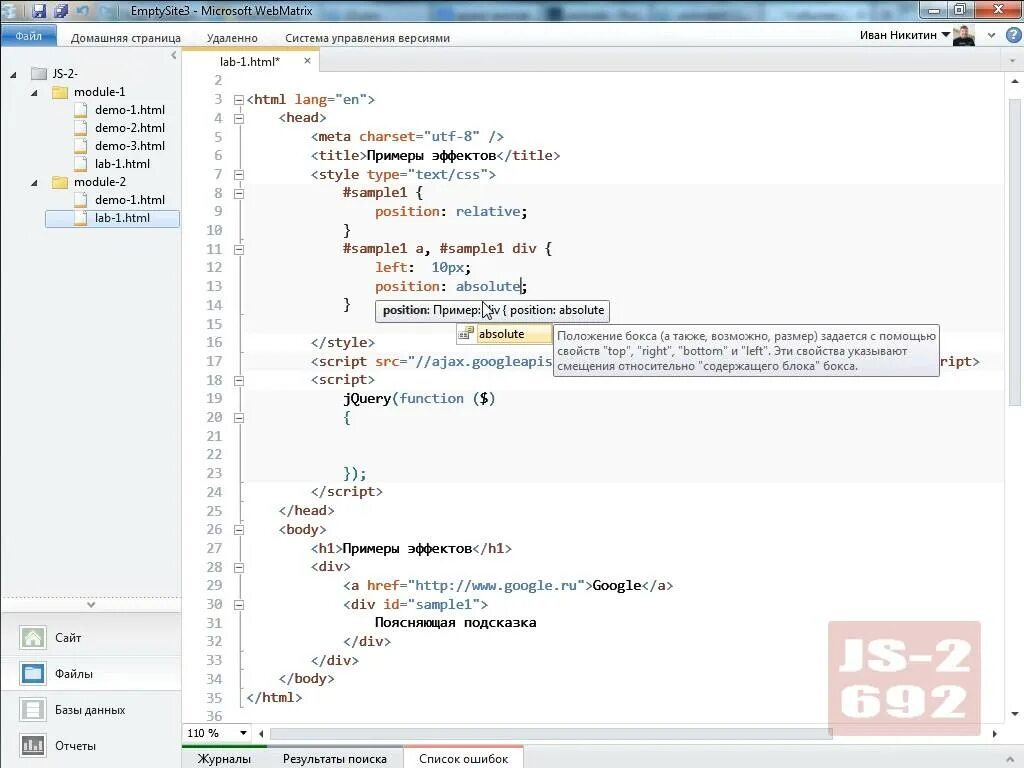Collapse the module-1 folder
This screenshot has height=768, width=1024.
pyautogui.click(x=33, y=91)
